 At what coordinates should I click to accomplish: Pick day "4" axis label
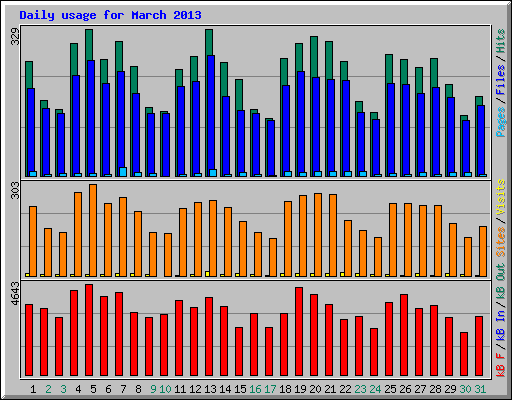click(78, 389)
